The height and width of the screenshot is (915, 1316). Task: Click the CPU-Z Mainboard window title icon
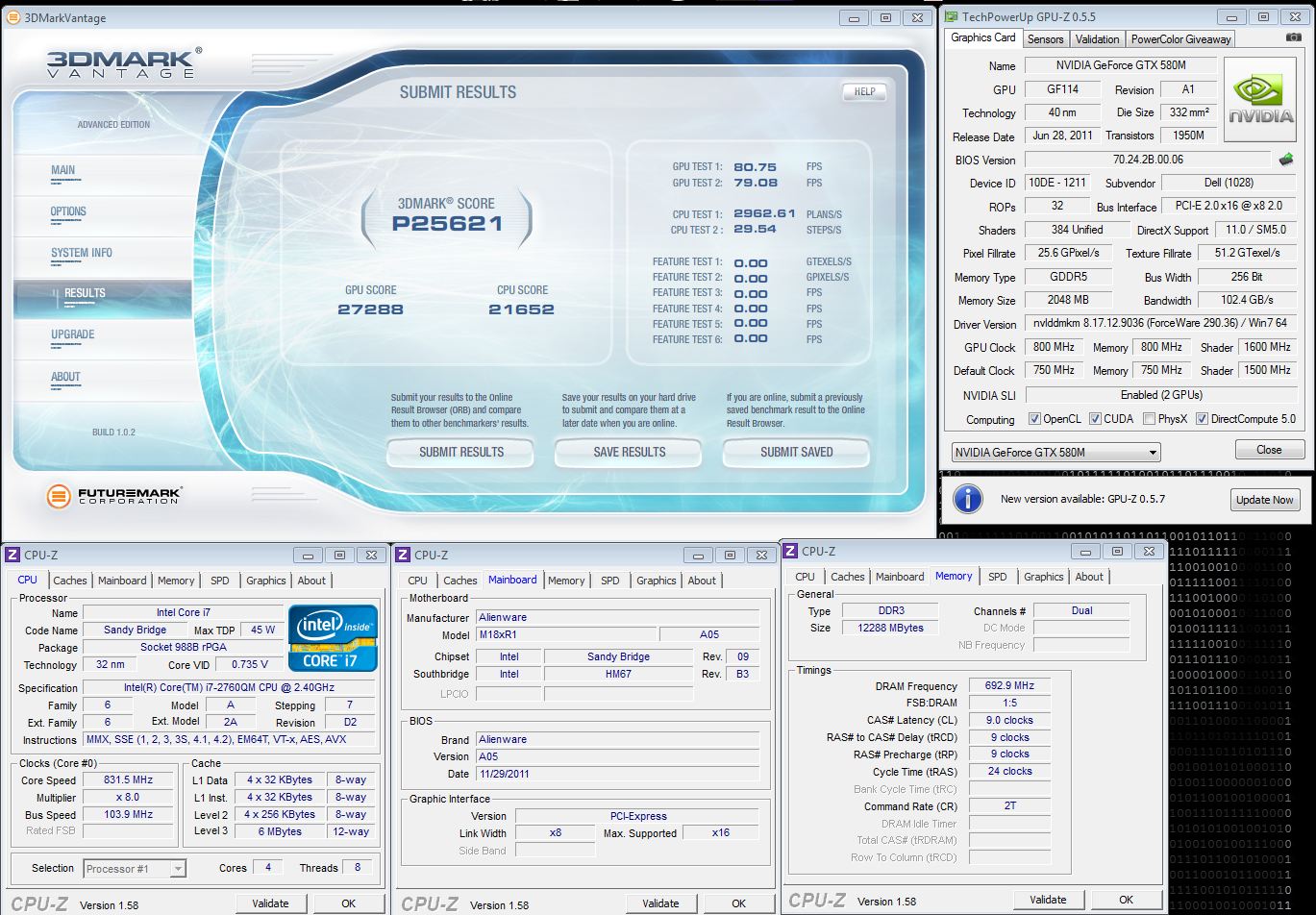click(x=404, y=555)
